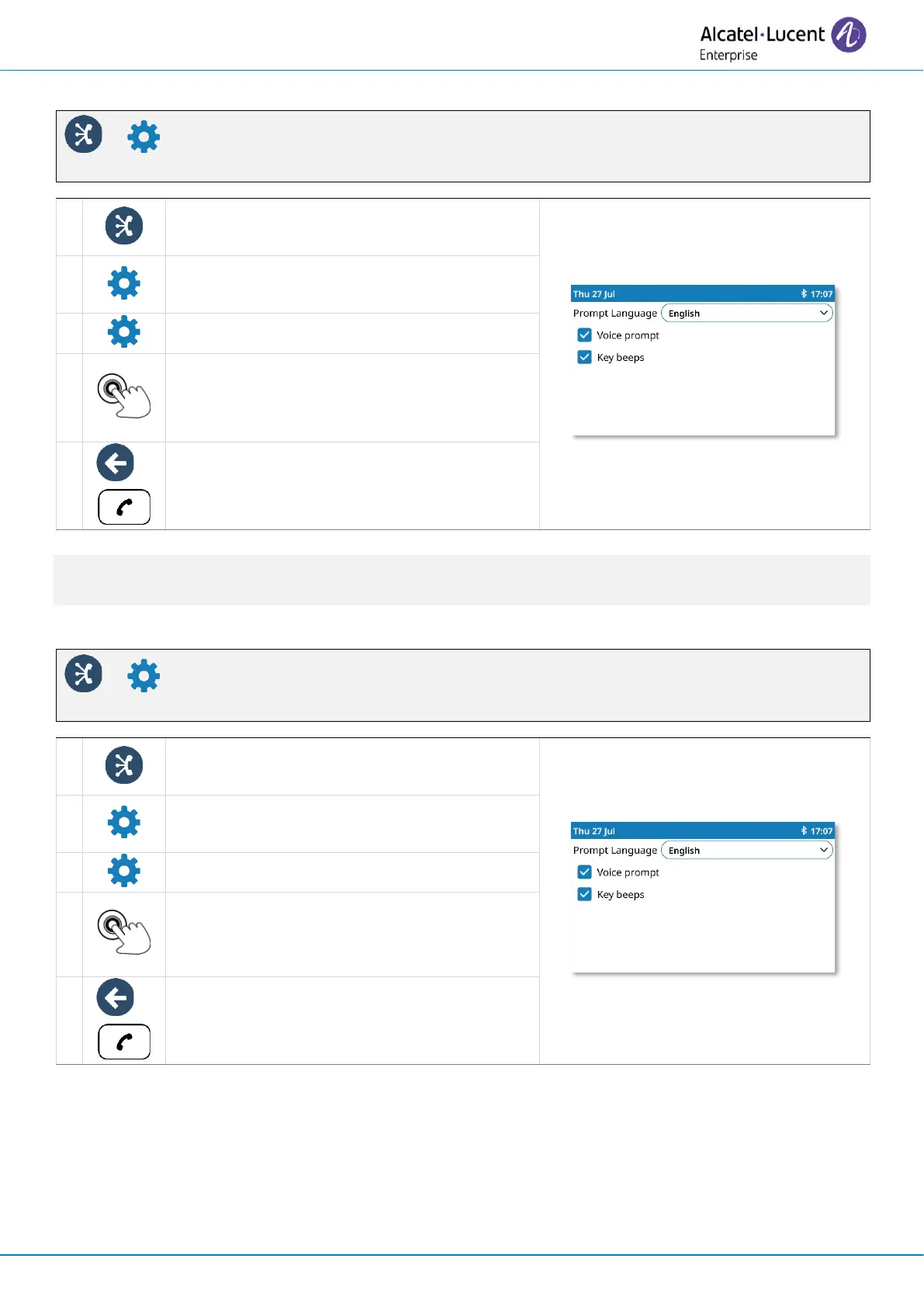
Task: Toggle Voice prompt checkbox in the lower phone screen
Action: 585,872
